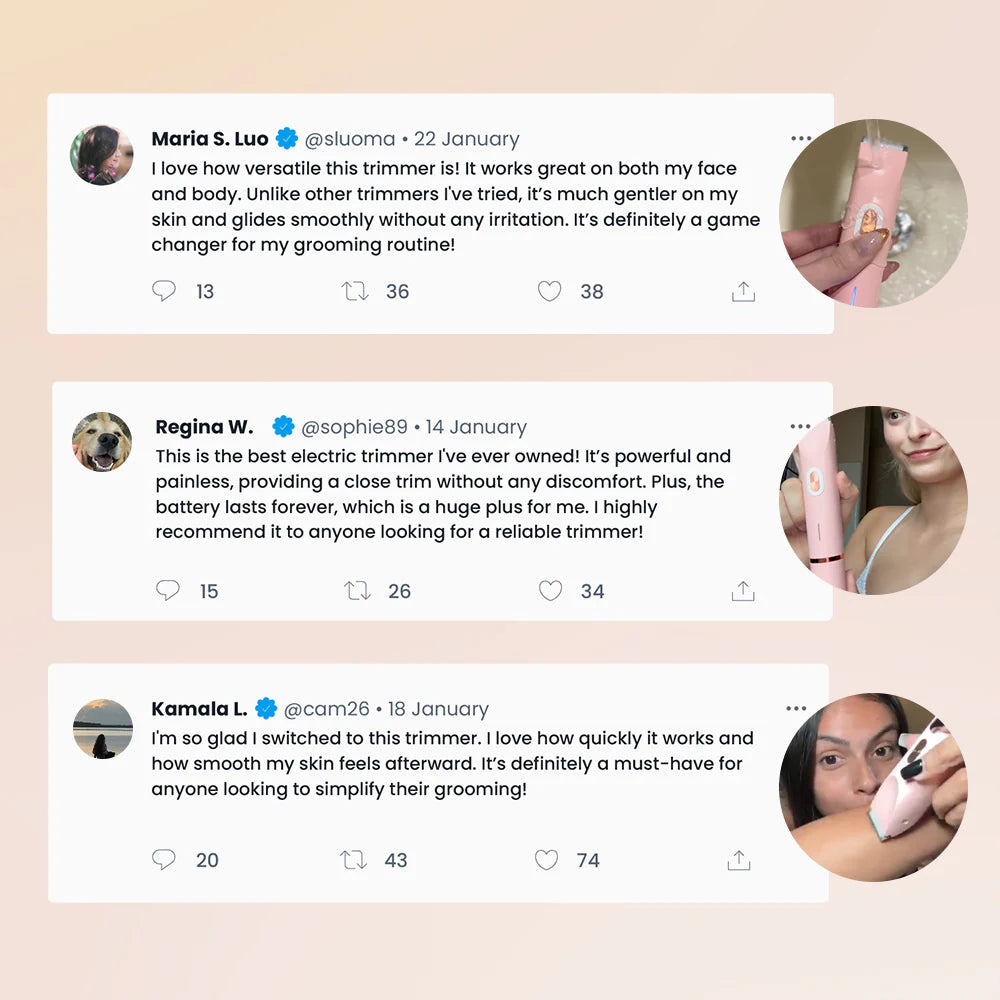Reply to Kamala L.'s tweet

pos(164,860)
